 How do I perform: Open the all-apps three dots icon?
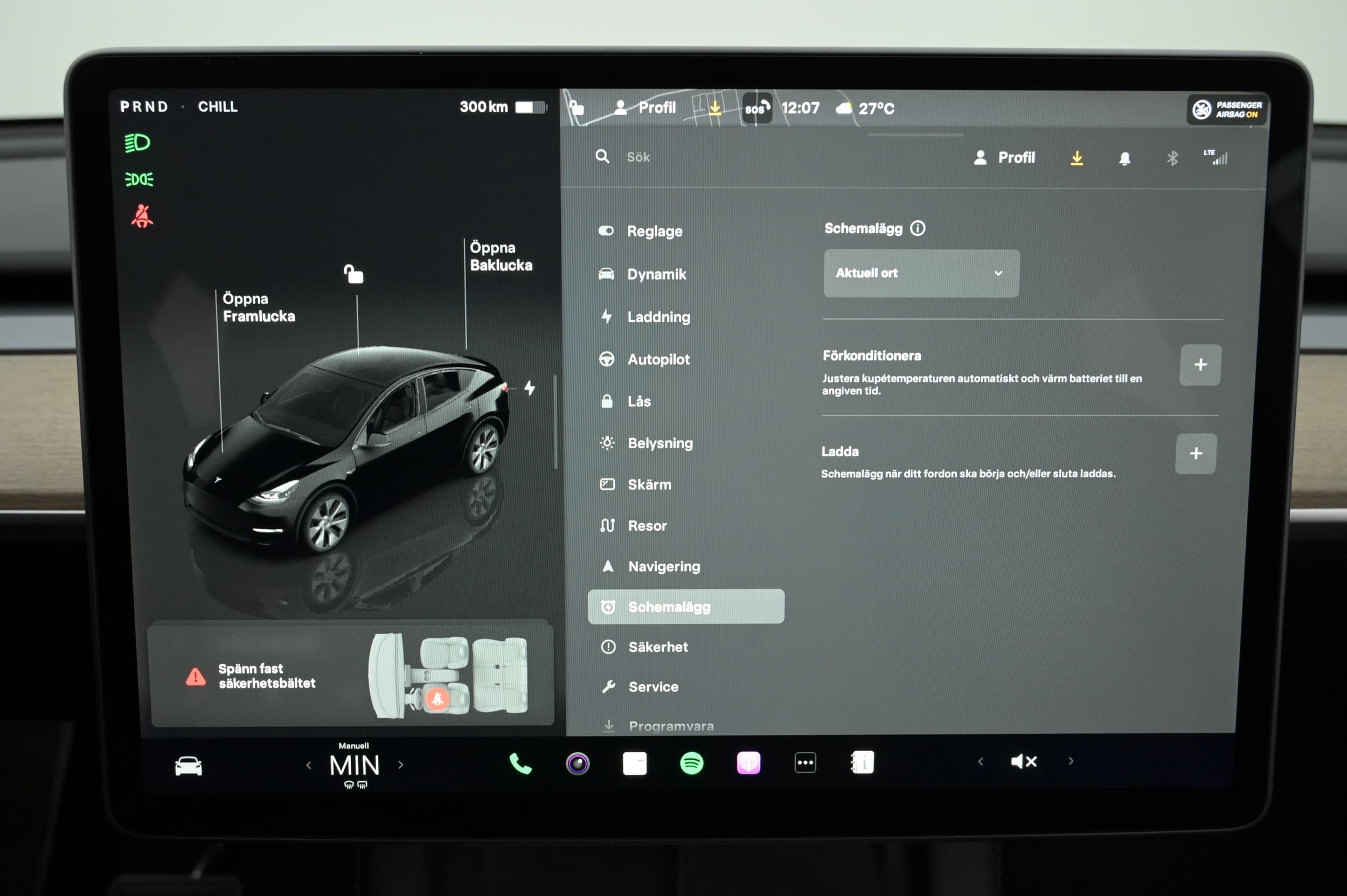pyautogui.click(x=805, y=762)
